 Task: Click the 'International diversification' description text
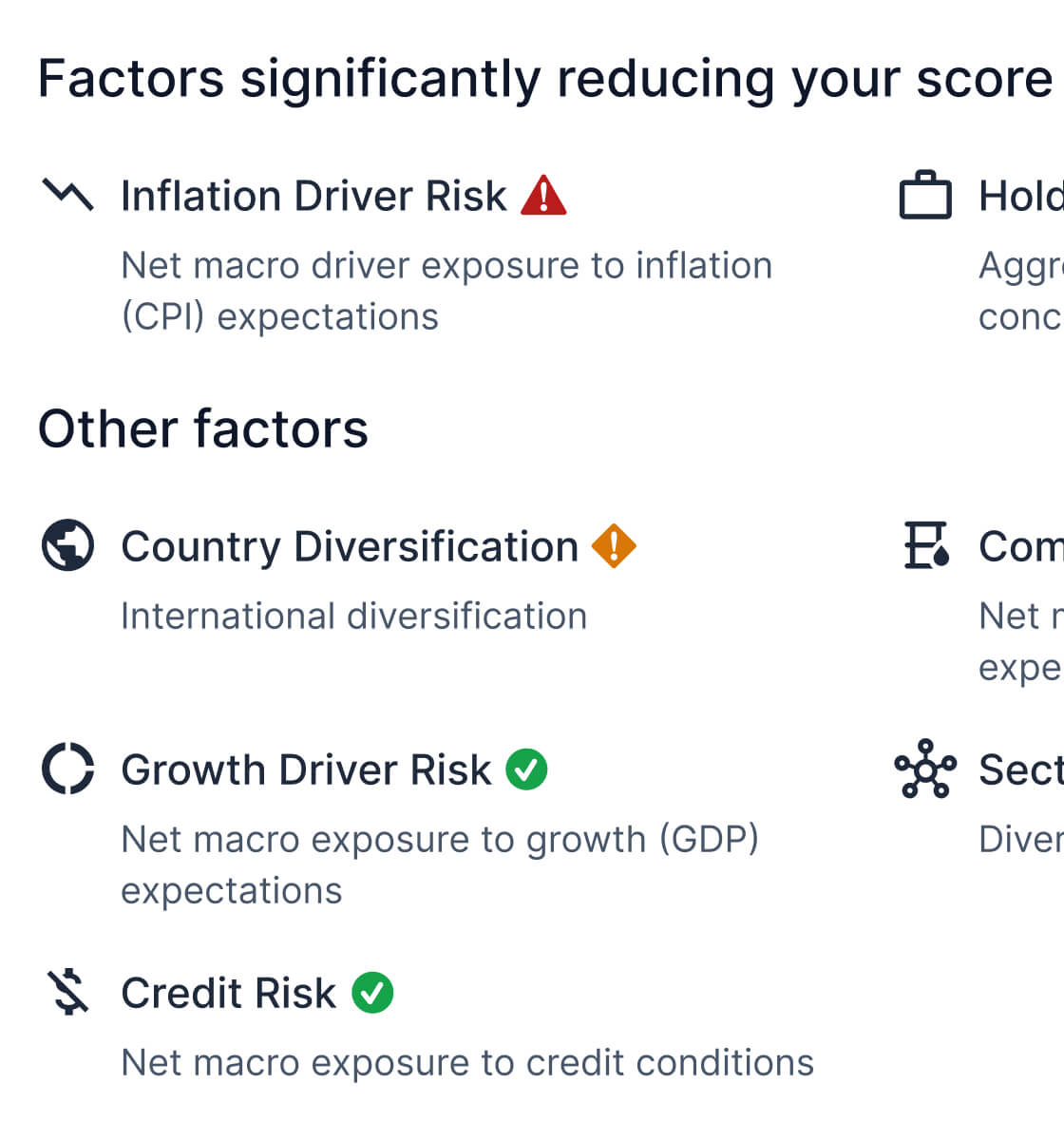(353, 617)
